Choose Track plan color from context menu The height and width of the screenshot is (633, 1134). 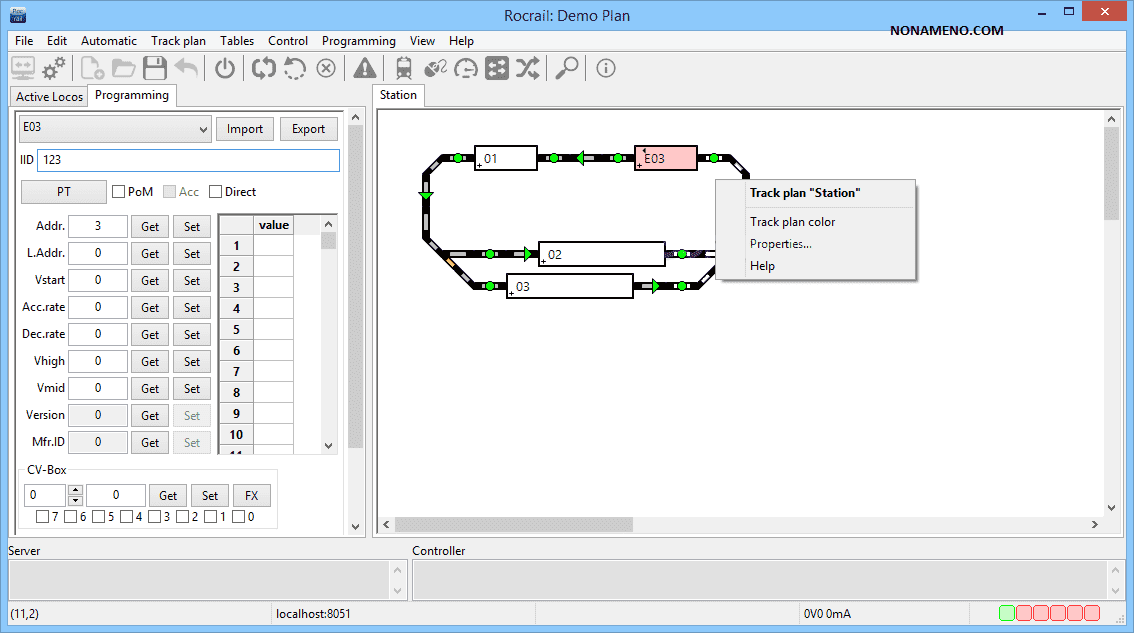(x=792, y=222)
